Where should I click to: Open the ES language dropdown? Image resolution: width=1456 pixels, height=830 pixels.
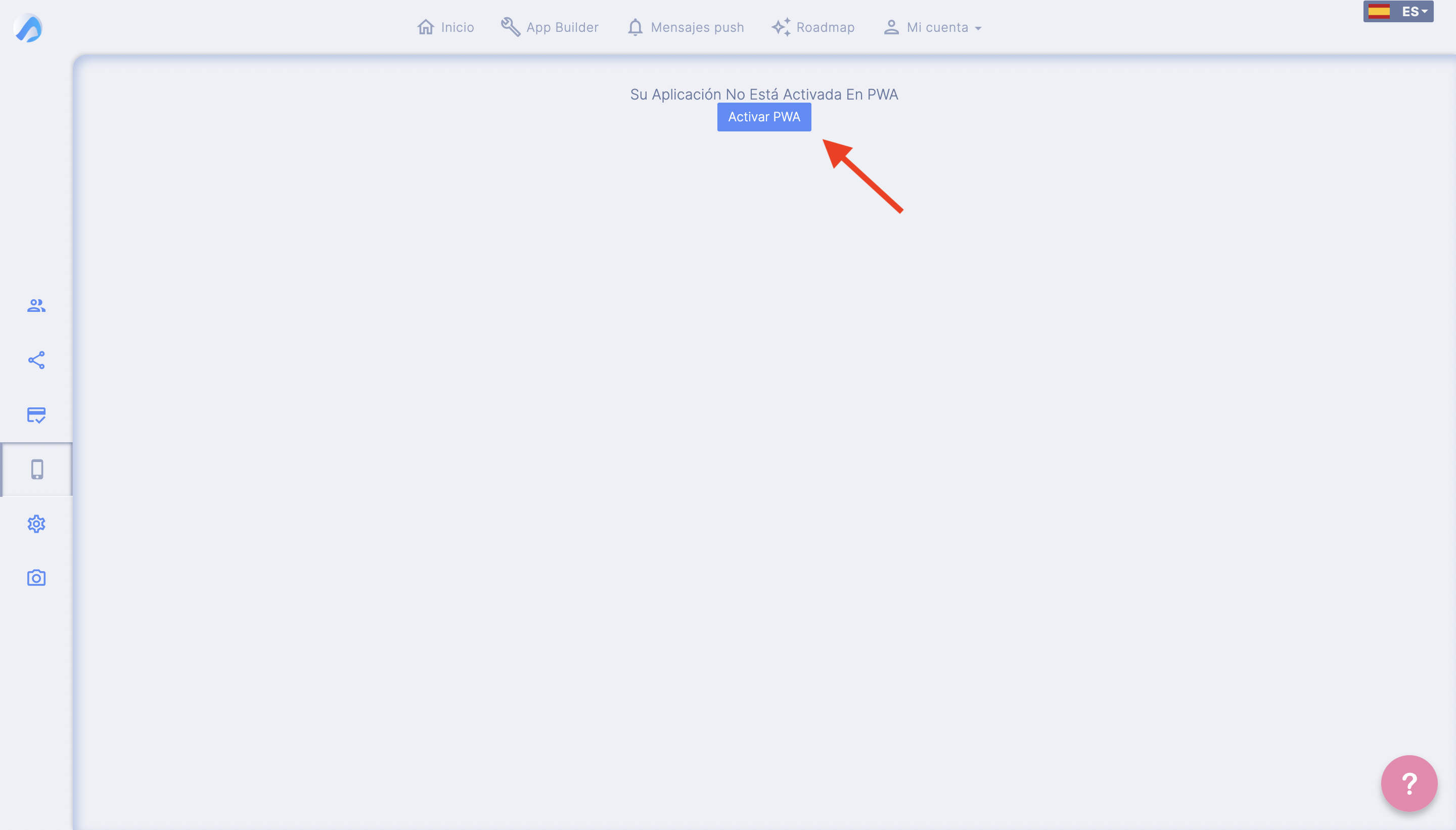[x=1398, y=12]
